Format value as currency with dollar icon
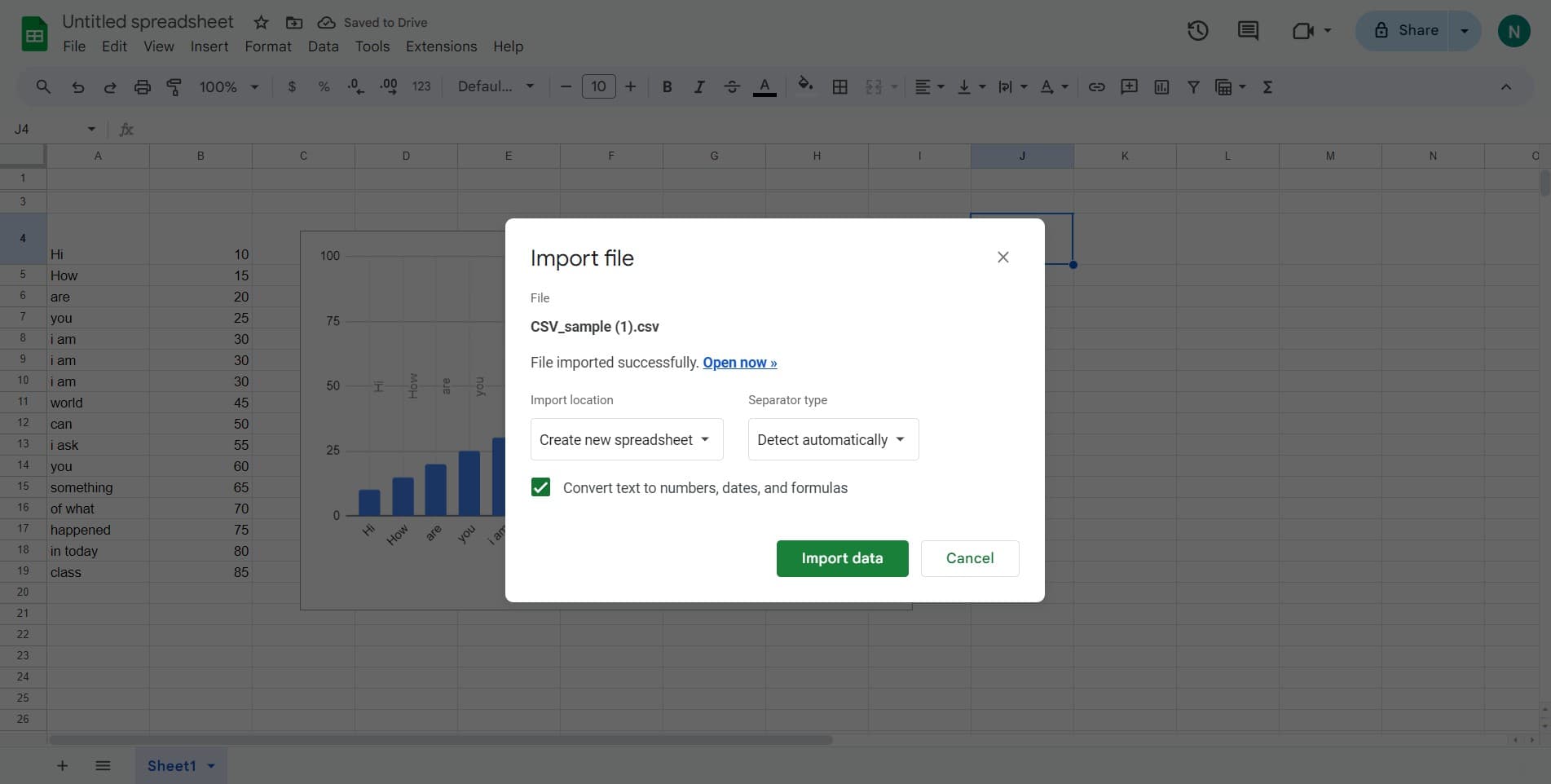Viewport: 1551px width, 784px height. [x=292, y=86]
